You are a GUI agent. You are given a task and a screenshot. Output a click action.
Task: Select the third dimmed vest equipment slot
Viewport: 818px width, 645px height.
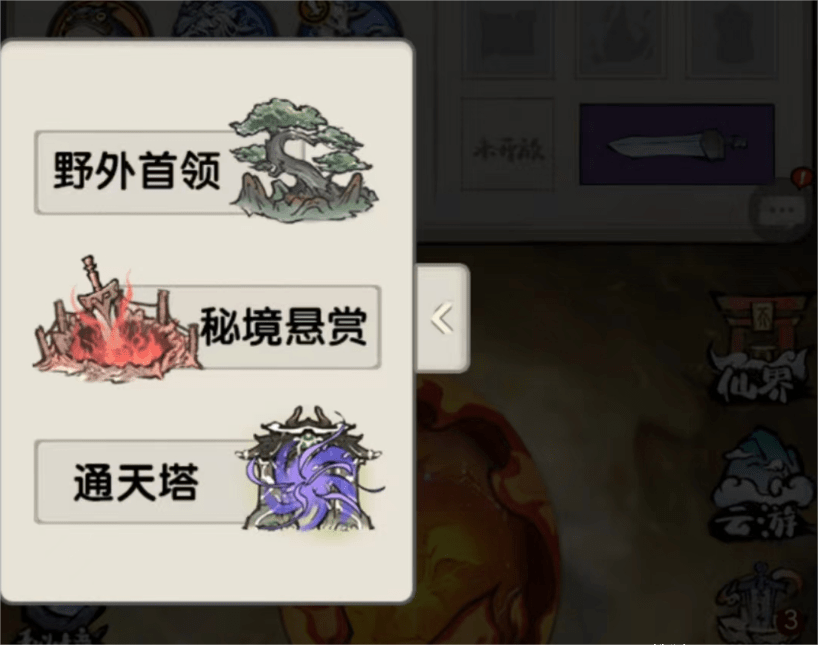(731, 39)
